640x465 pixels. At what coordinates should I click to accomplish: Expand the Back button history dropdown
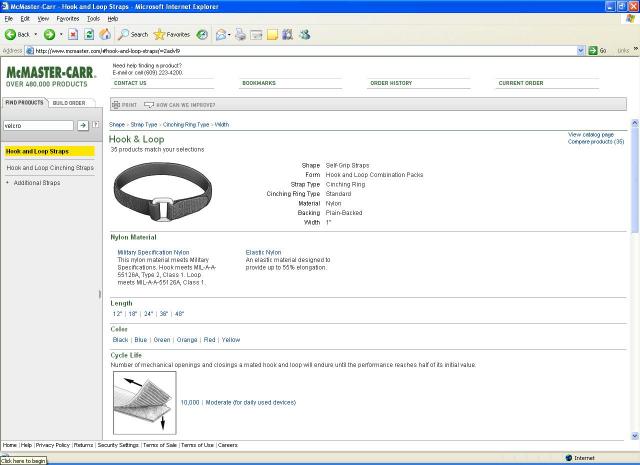pos(34,34)
